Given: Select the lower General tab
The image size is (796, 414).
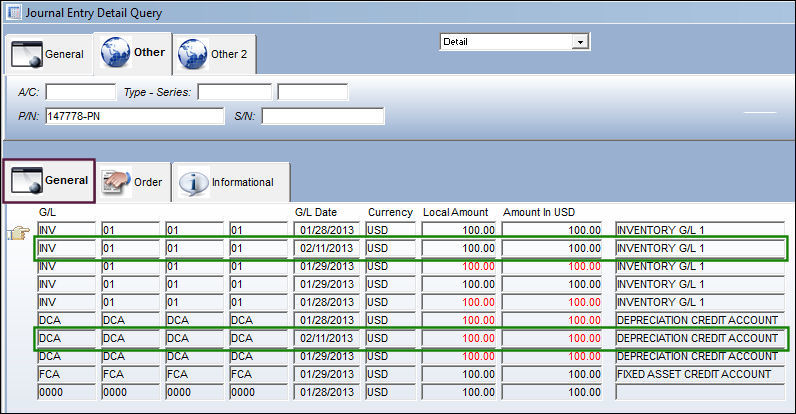Looking at the screenshot, I should click(x=49, y=181).
